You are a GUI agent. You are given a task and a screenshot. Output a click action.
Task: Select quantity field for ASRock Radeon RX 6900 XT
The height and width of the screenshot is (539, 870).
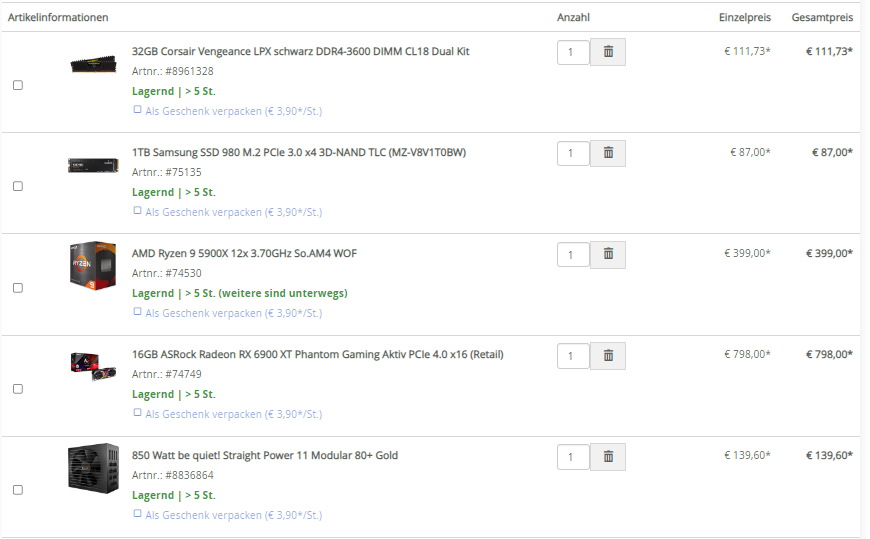point(573,356)
